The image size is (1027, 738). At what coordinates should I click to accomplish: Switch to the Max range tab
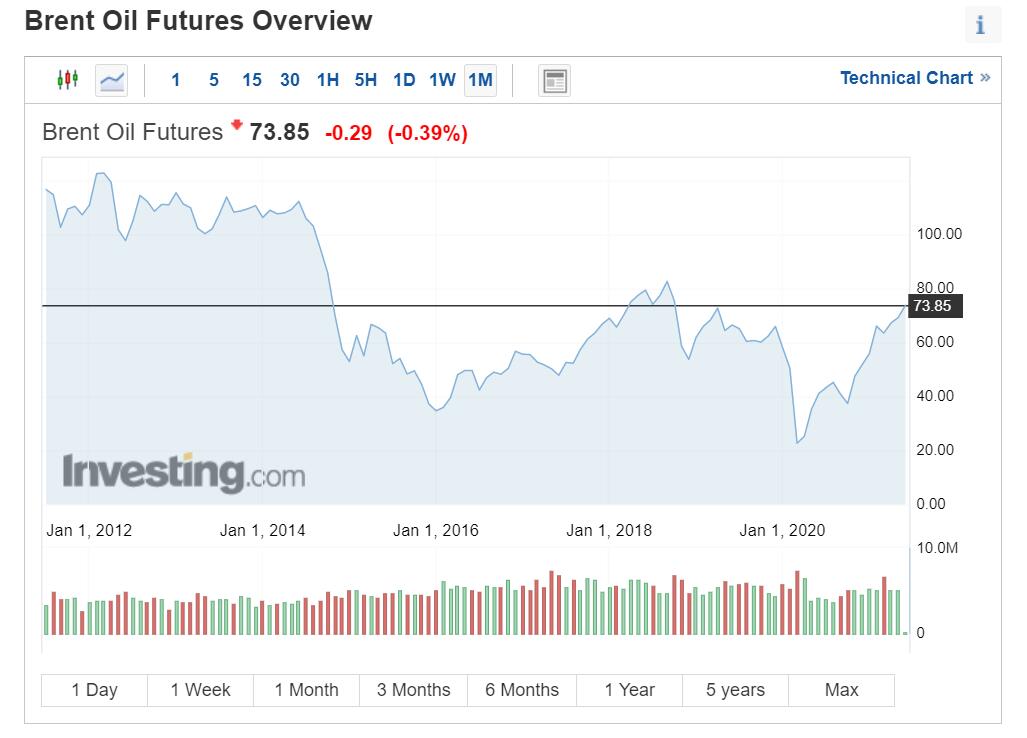pyautogui.click(x=842, y=690)
